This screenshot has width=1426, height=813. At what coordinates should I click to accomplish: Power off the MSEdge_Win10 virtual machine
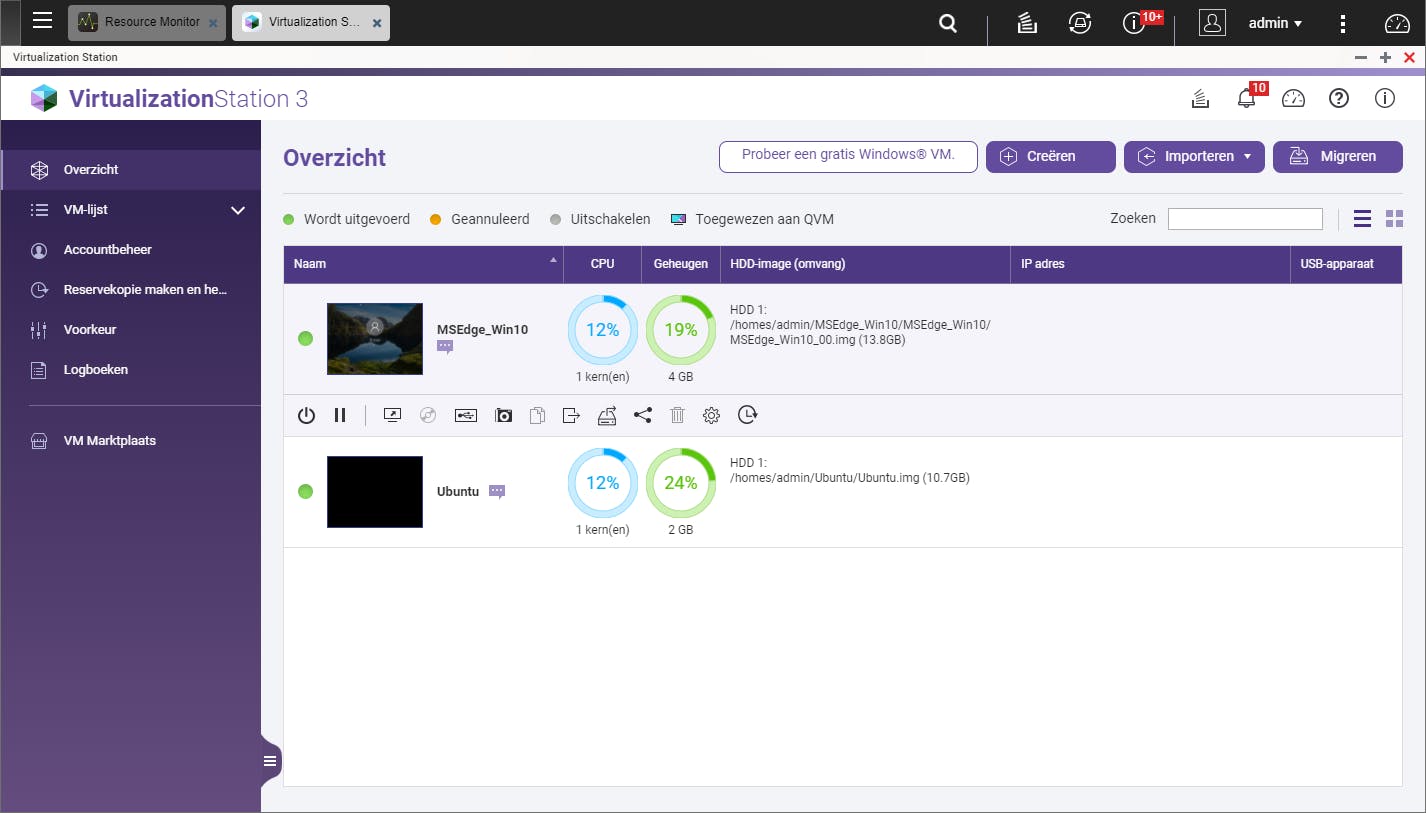pyautogui.click(x=307, y=415)
